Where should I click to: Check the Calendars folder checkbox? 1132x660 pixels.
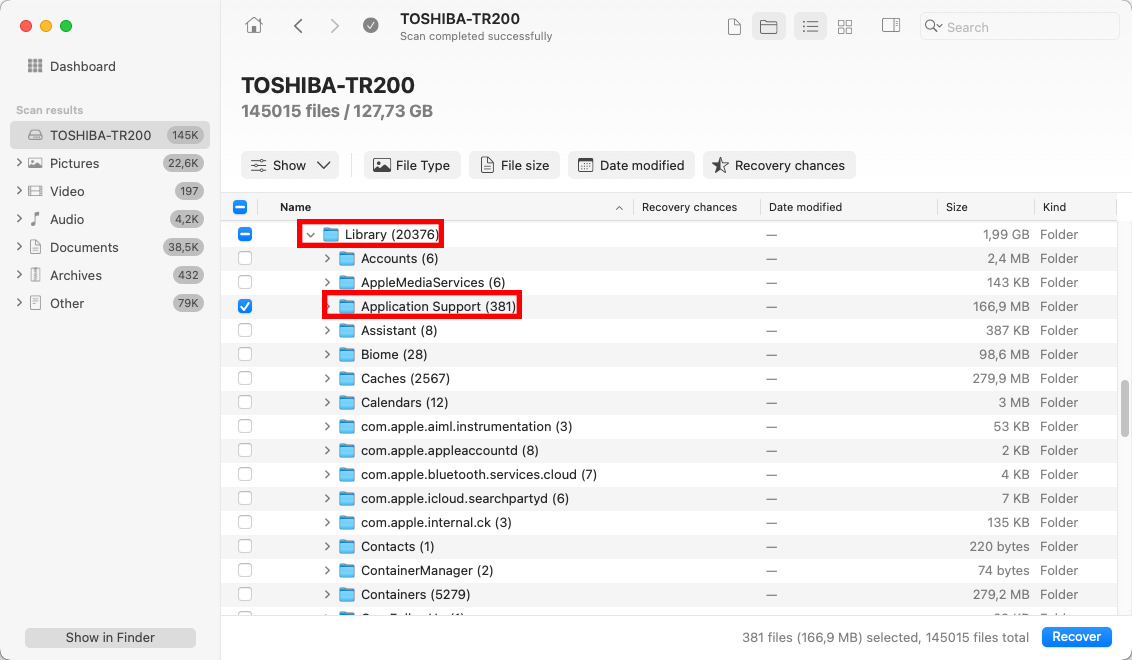pos(245,401)
